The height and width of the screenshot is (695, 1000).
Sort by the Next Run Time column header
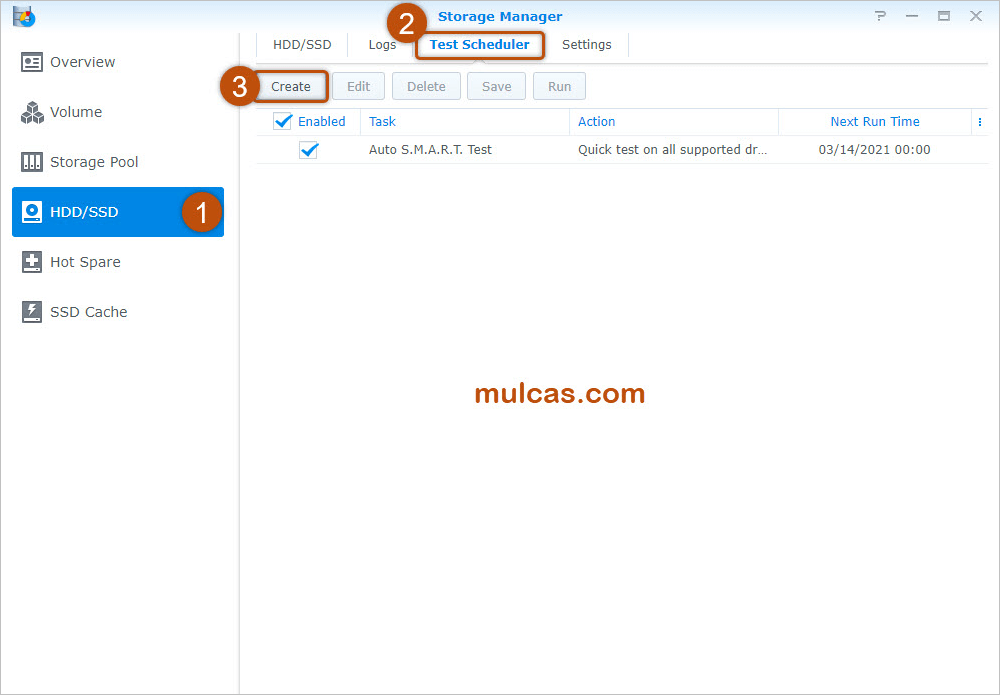(874, 122)
